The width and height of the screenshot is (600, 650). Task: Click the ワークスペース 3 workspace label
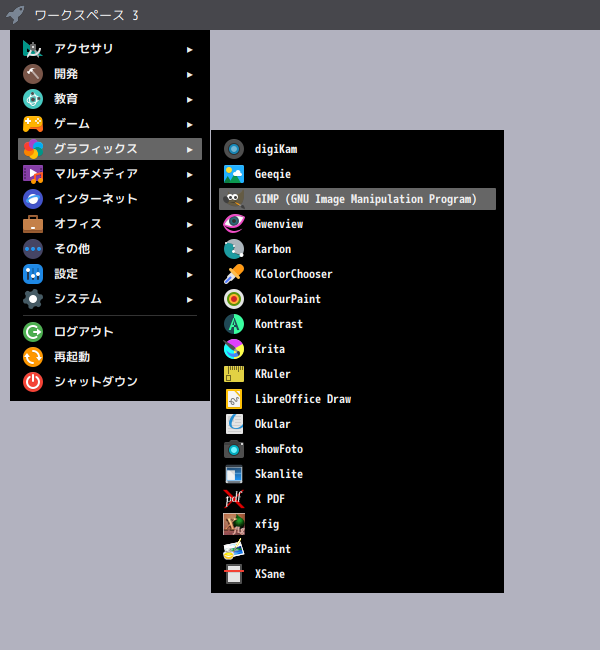(x=86, y=15)
